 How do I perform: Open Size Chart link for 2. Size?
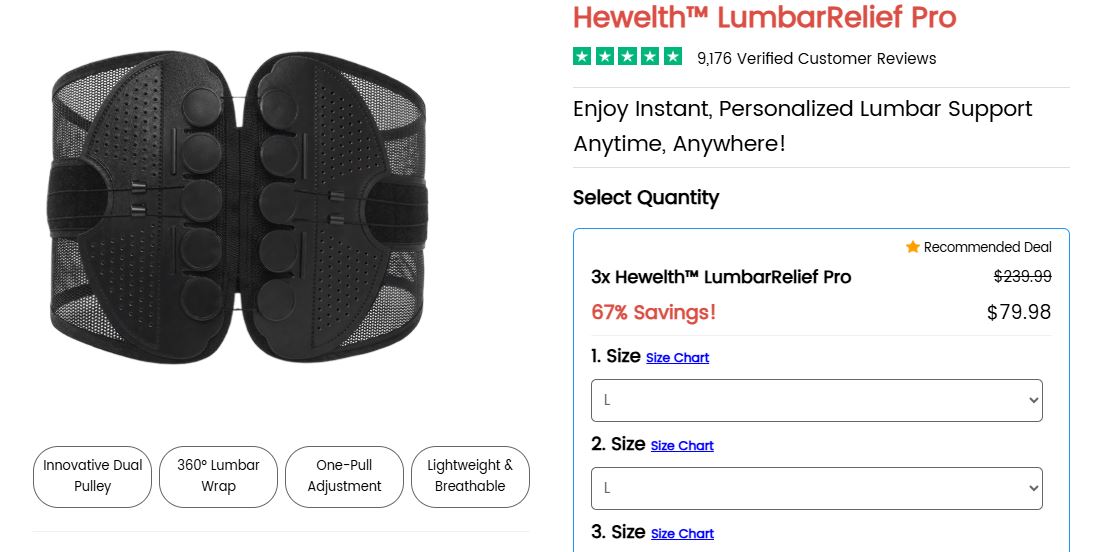coord(682,446)
